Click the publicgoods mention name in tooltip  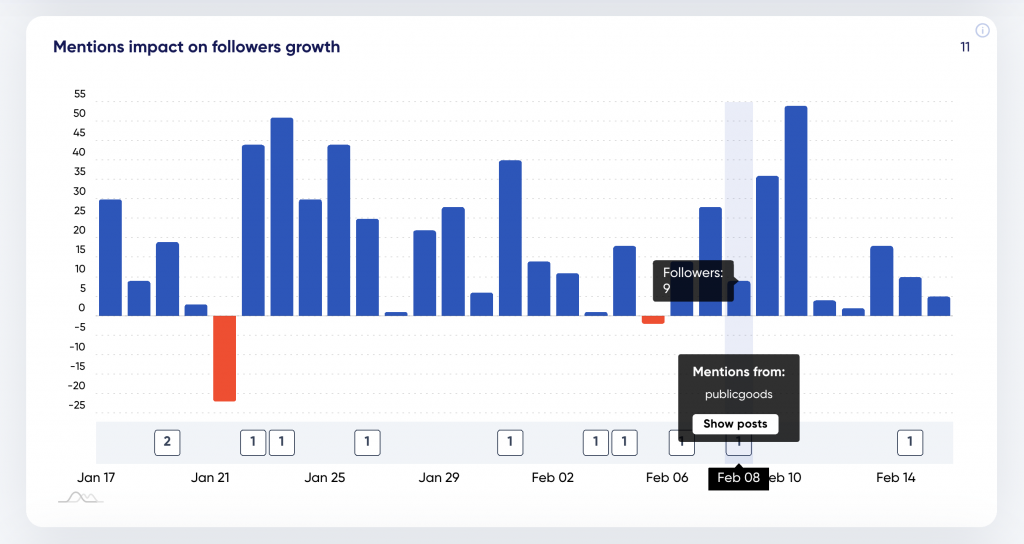[x=739, y=394]
